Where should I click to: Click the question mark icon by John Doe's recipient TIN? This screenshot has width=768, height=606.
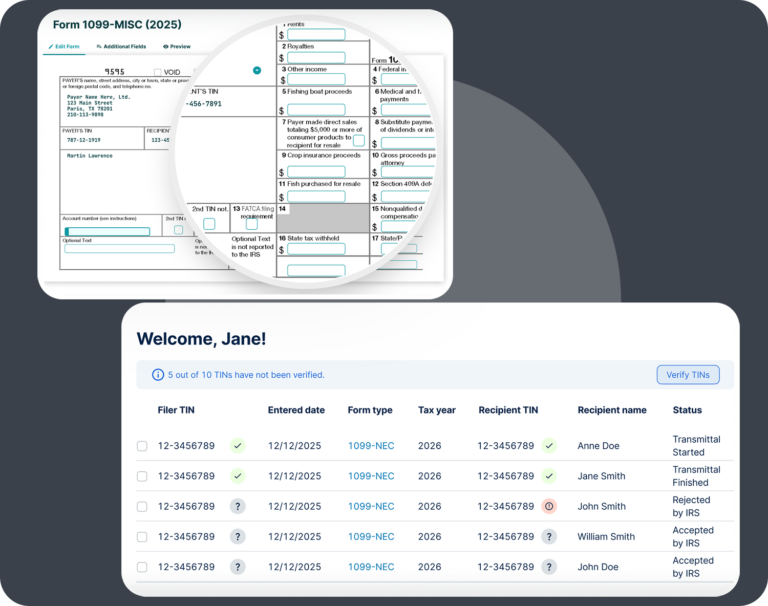[549, 566]
